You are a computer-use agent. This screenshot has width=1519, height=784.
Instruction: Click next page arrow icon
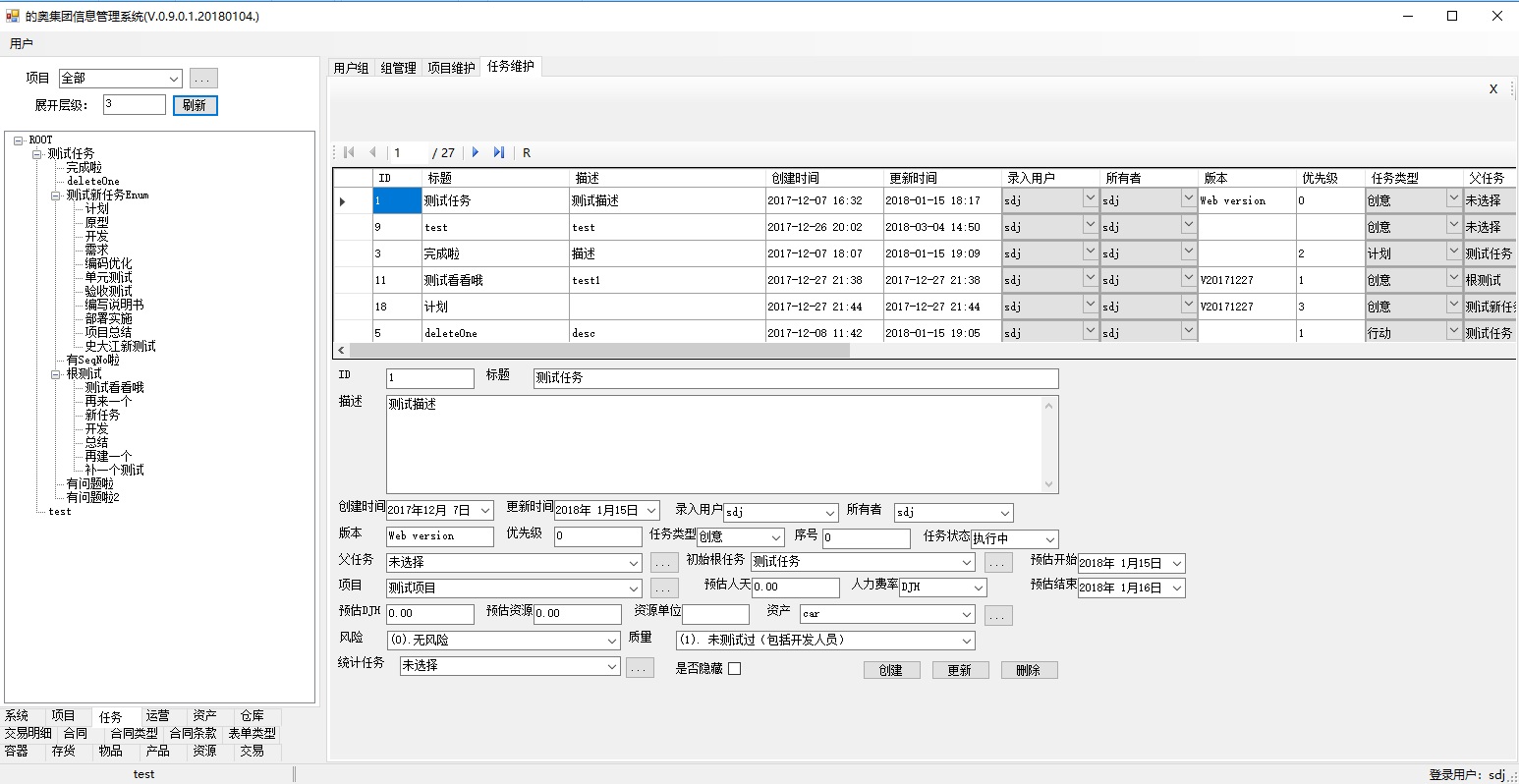pyautogui.click(x=476, y=152)
